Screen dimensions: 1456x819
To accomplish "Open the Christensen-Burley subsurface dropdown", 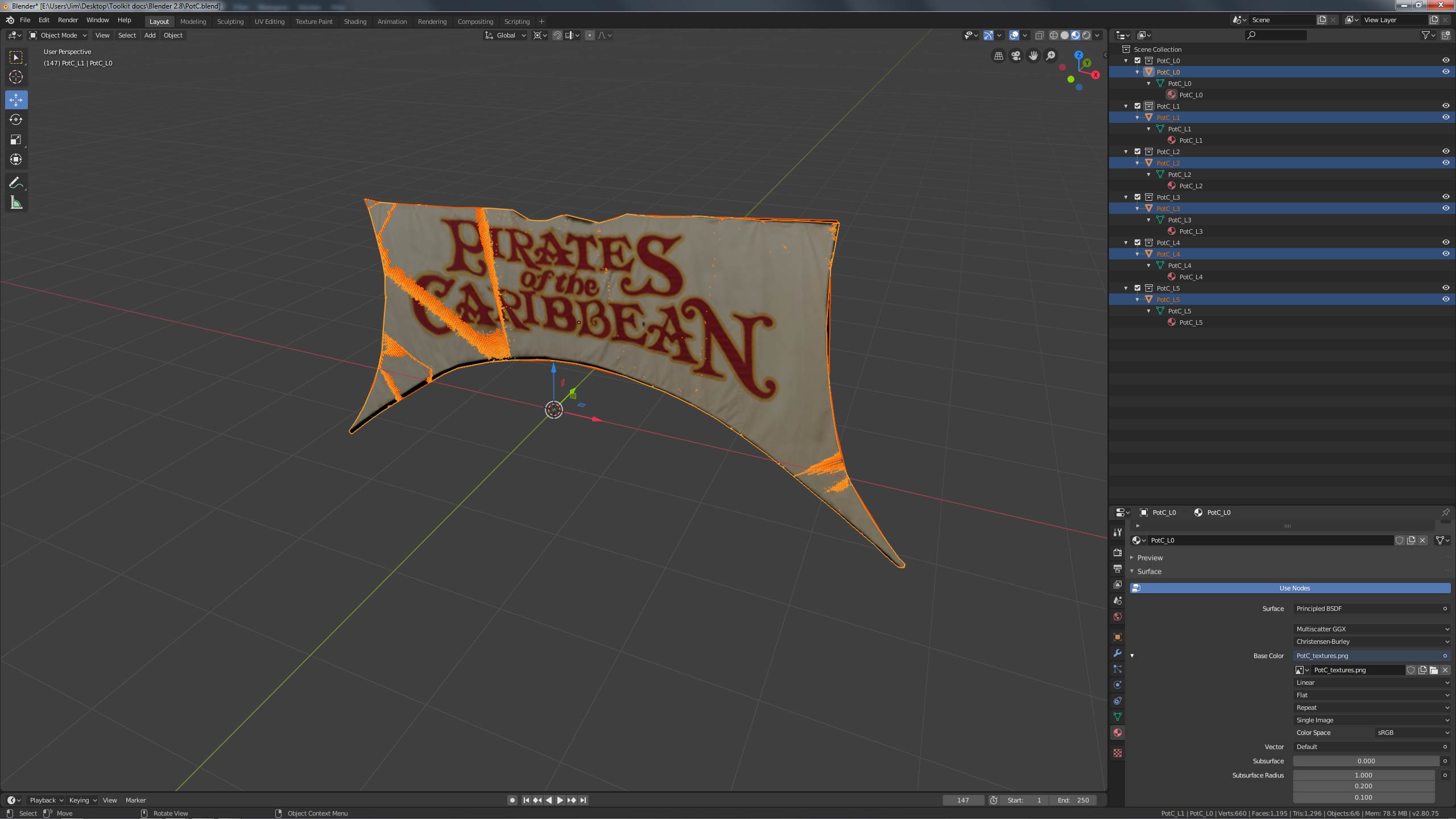I will 1372,642.
